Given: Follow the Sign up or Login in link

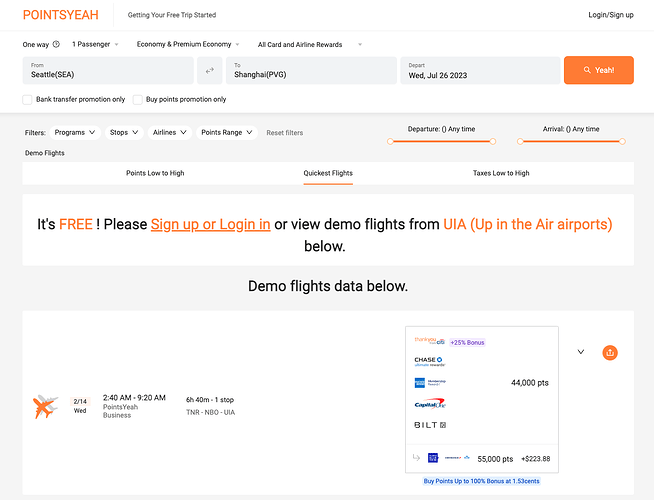Looking at the screenshot, I should (210, 224).
